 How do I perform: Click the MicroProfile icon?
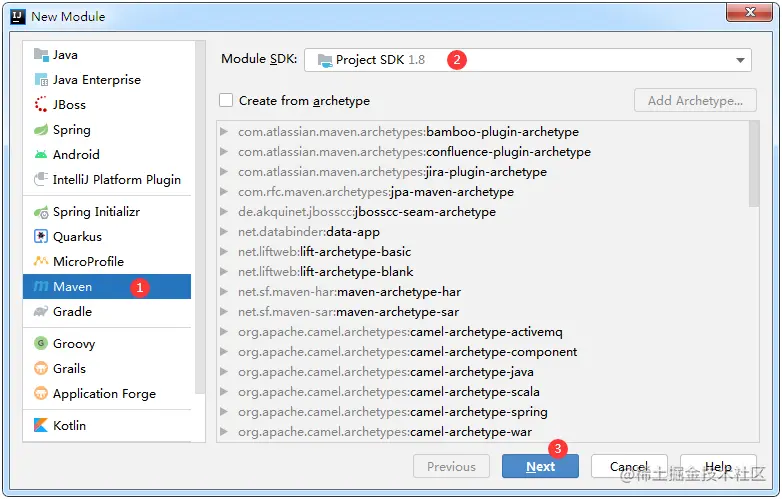click(41, 261)
